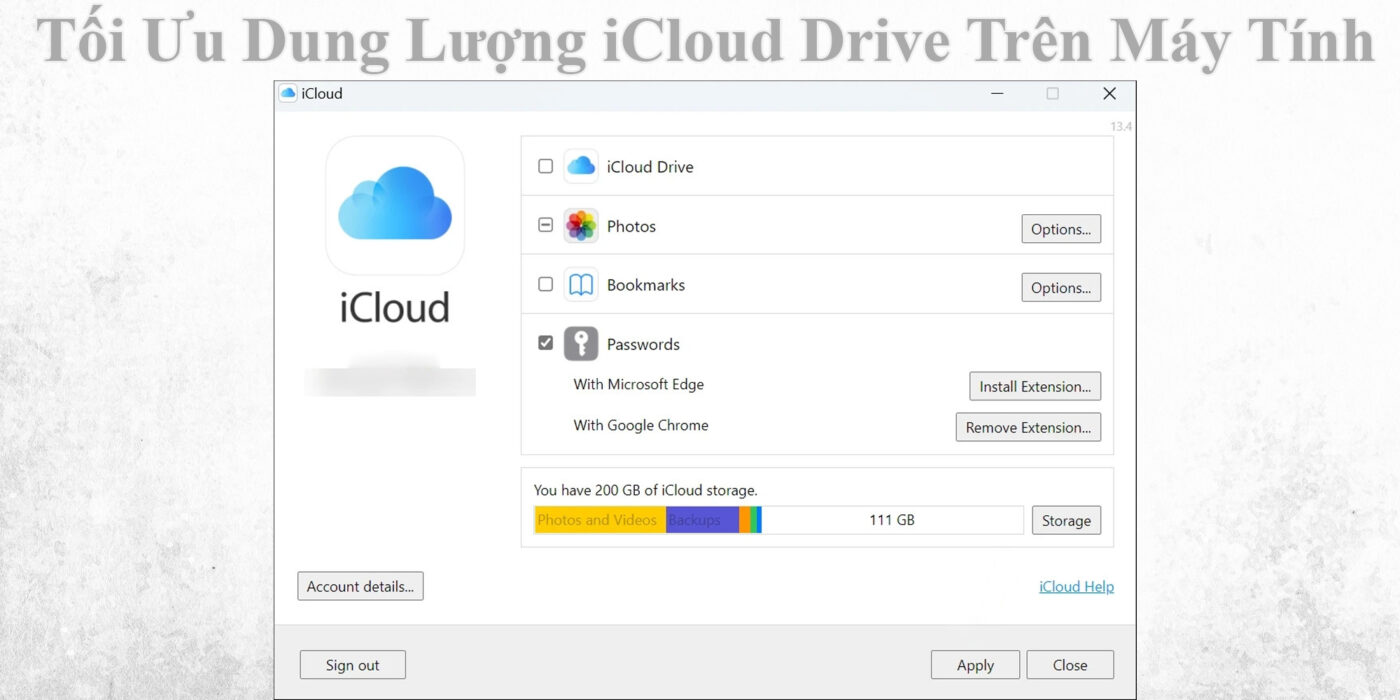Open Account details
Viewport: 1400px width, 700px height.
(360, 587)
